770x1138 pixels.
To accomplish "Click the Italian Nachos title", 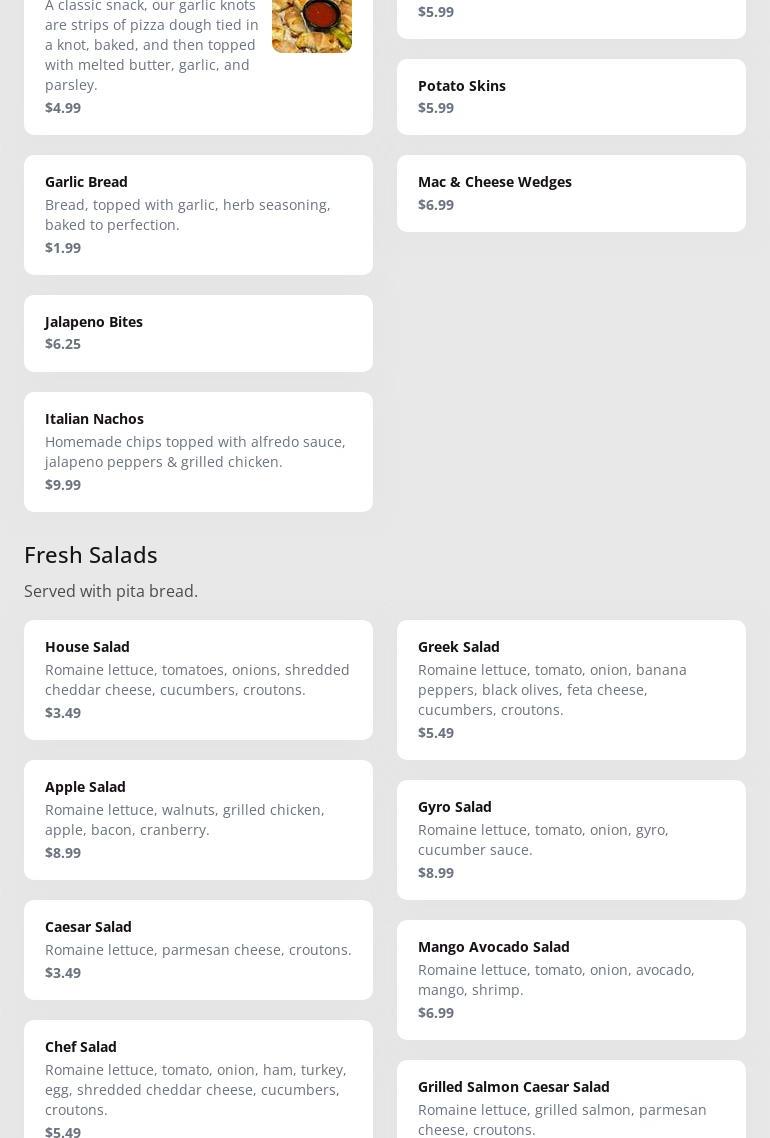I will click(94, 419).
